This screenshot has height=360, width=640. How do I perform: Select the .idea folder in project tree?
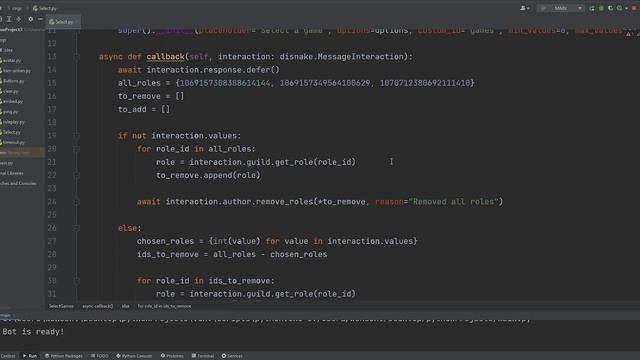click(x=7, y=50)
